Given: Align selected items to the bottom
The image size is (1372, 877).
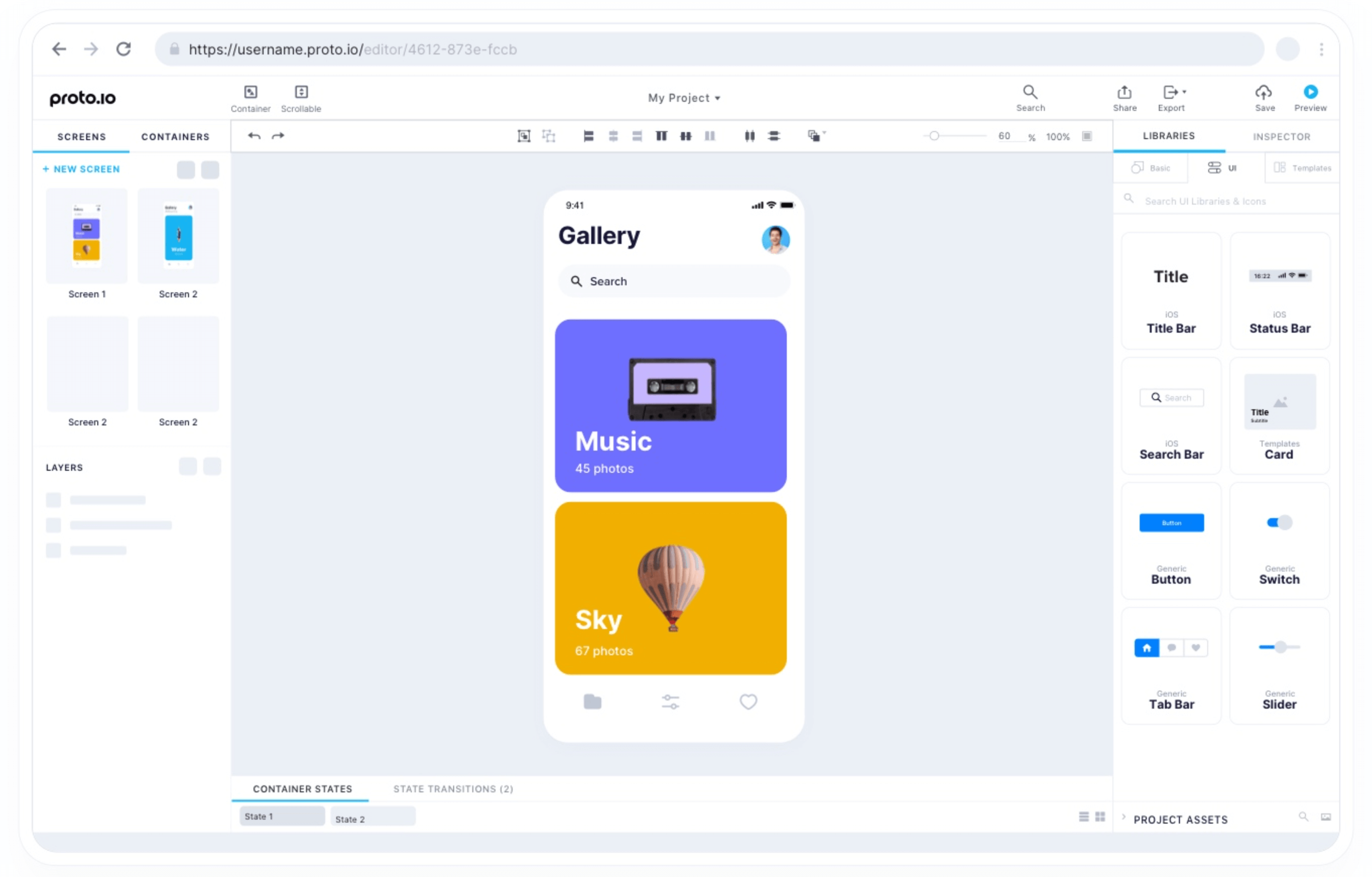Looking at the screenshot, I should [710, 136].
